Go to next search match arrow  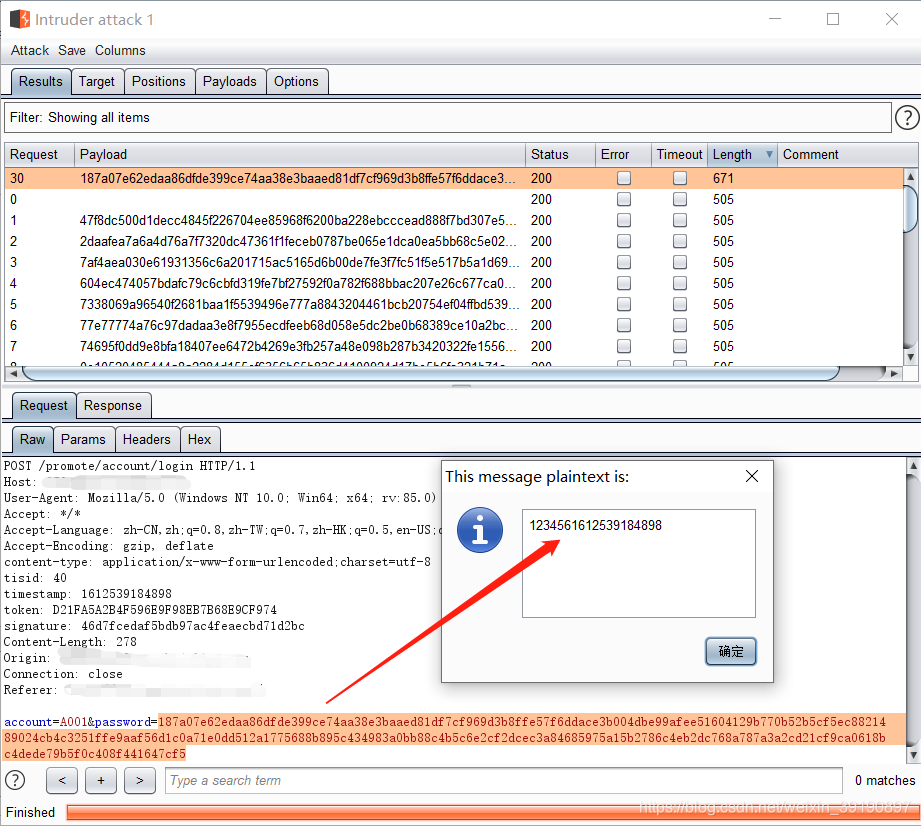pos(140,780)
